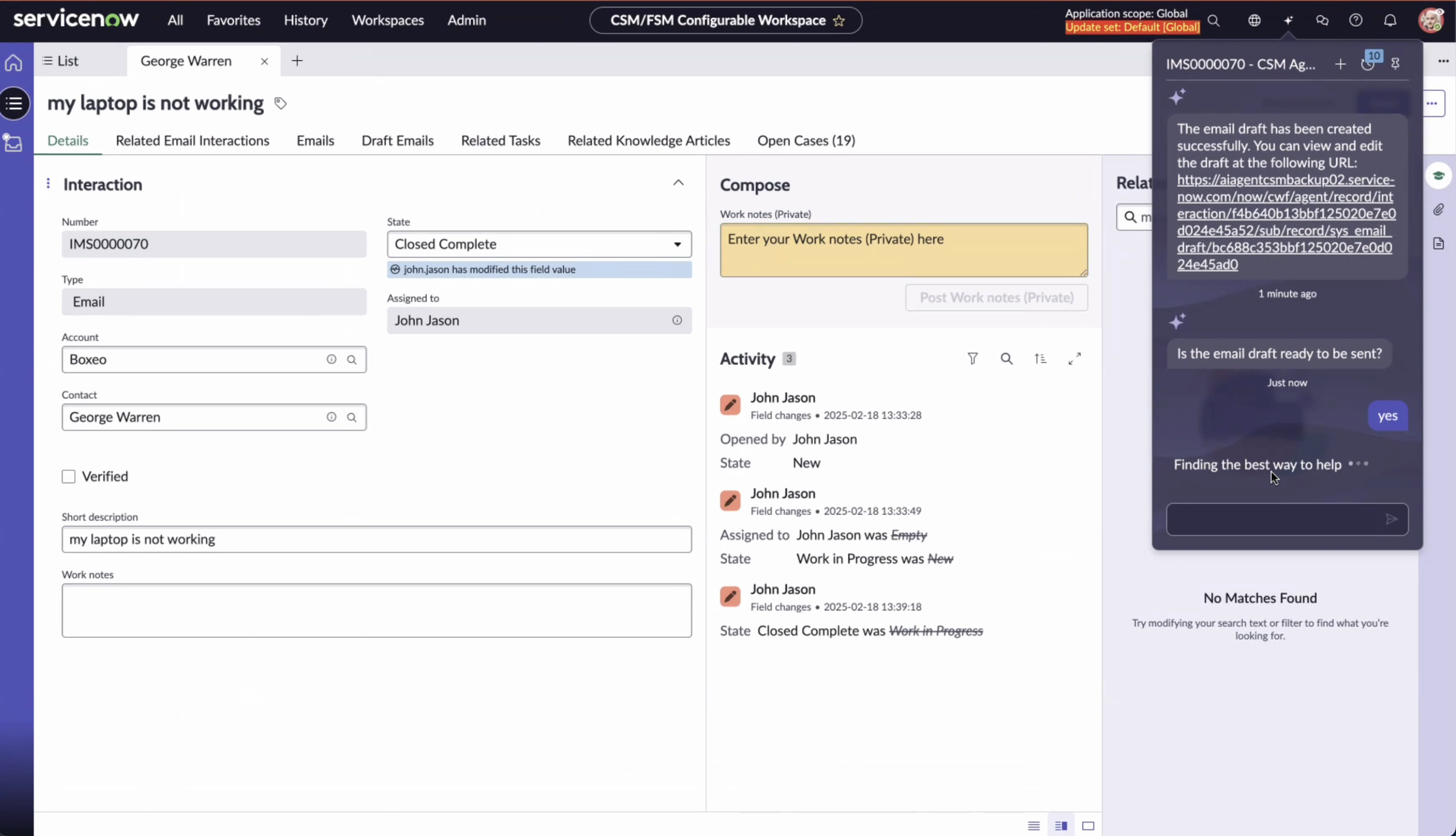The height and width of the screenshot is (836, 1456).
Task: Open the record actions ellipsis menu
Action: pyautogui.click(x=1432, y=103)
